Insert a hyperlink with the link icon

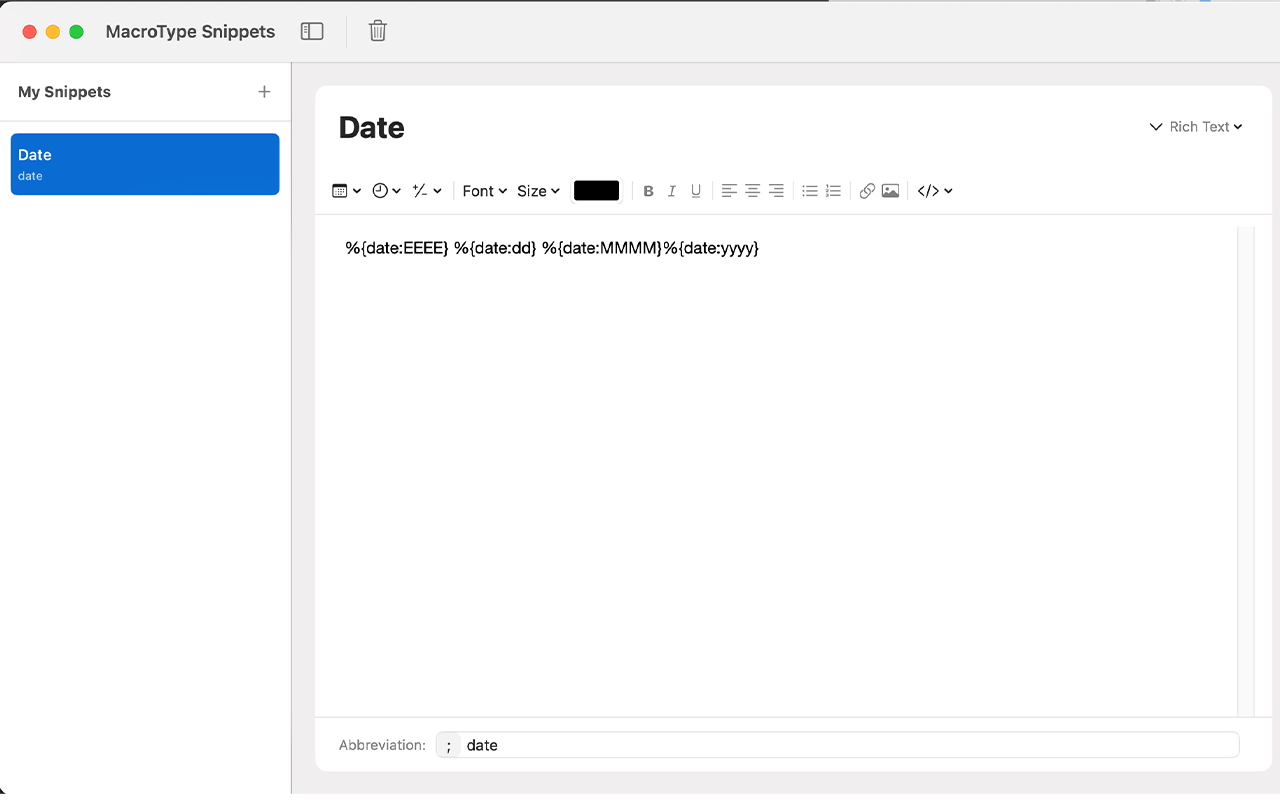867,190
